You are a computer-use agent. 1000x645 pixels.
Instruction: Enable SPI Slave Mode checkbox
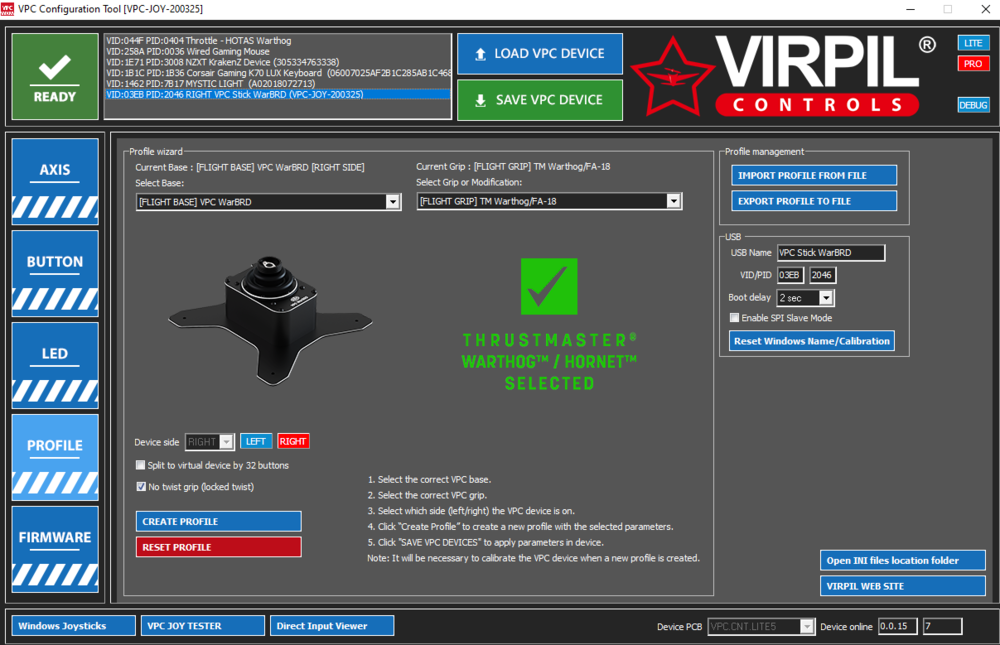735,318
